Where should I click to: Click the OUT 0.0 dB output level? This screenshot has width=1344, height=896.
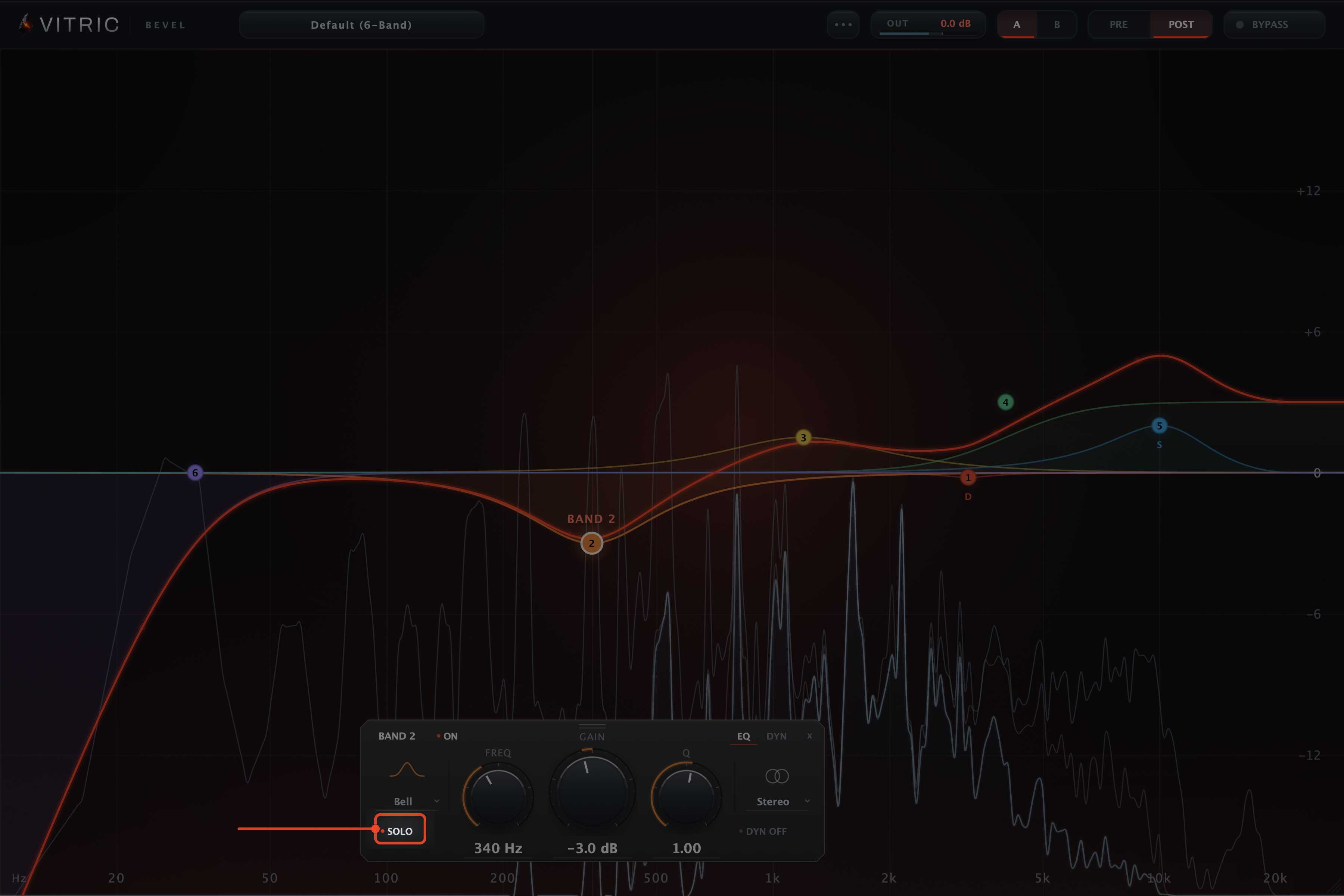pyautogui.click(x=928, y=25)
